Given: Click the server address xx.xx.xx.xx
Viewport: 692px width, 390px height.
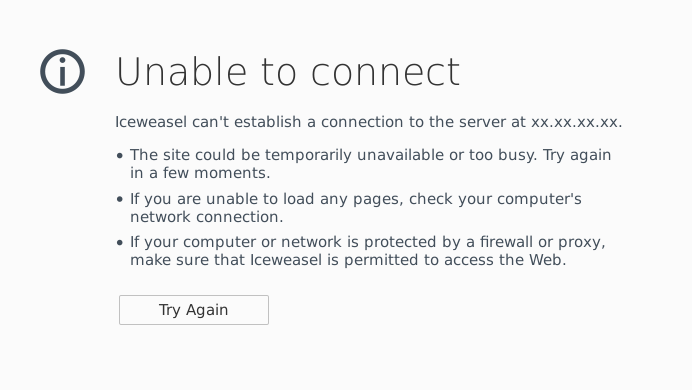Looking at the screenshot, I should 576,122.
